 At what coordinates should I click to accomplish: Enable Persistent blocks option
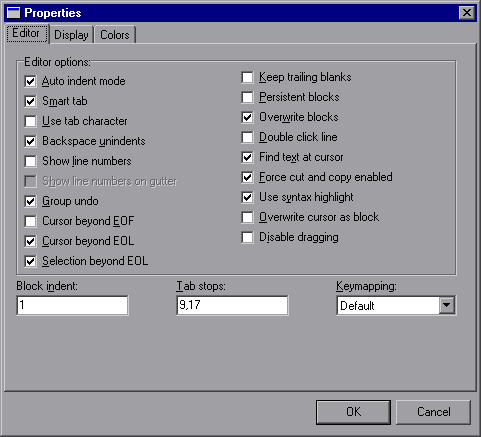point(247,97)
